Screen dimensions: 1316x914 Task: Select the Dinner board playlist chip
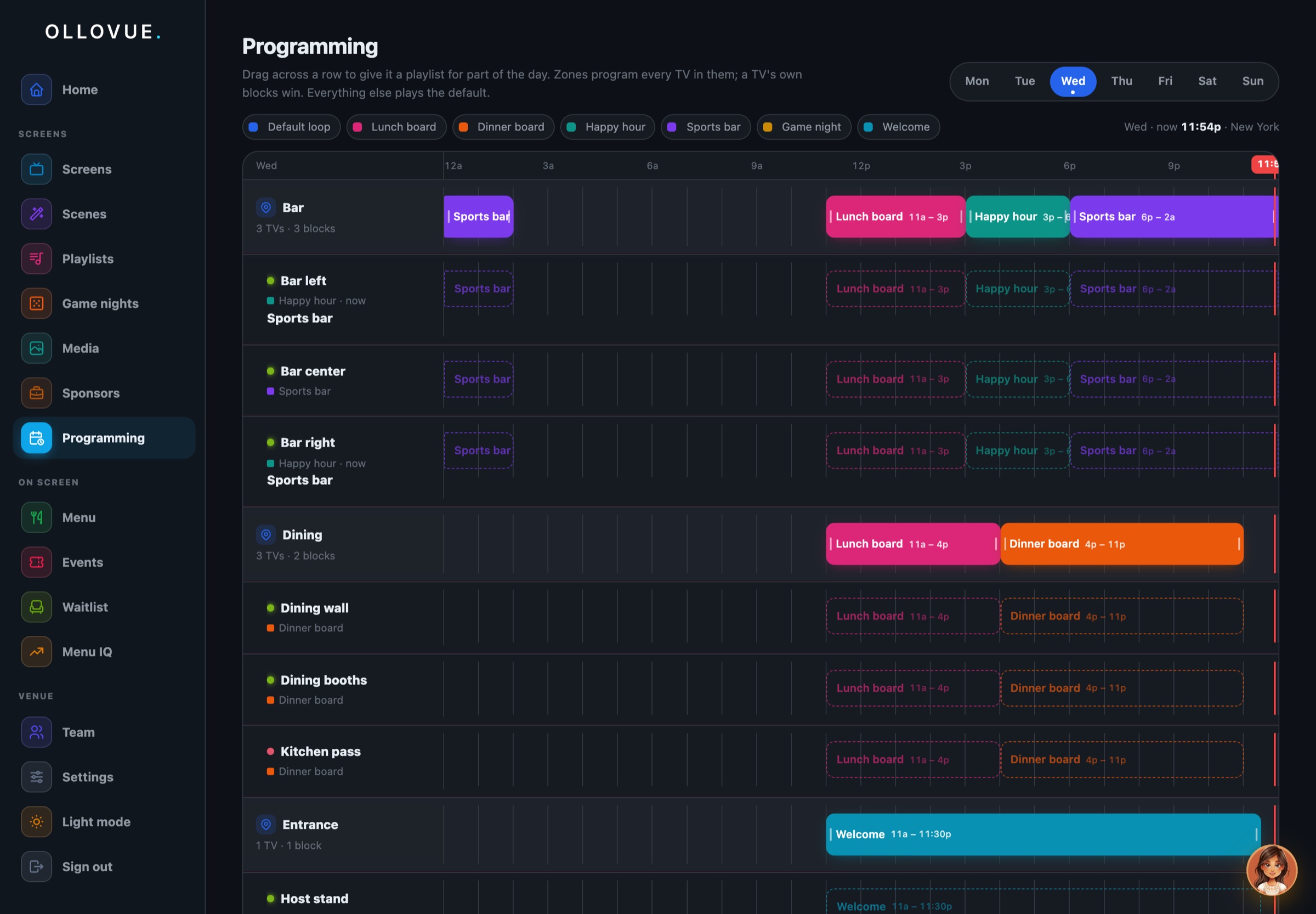tap(503, 127)
